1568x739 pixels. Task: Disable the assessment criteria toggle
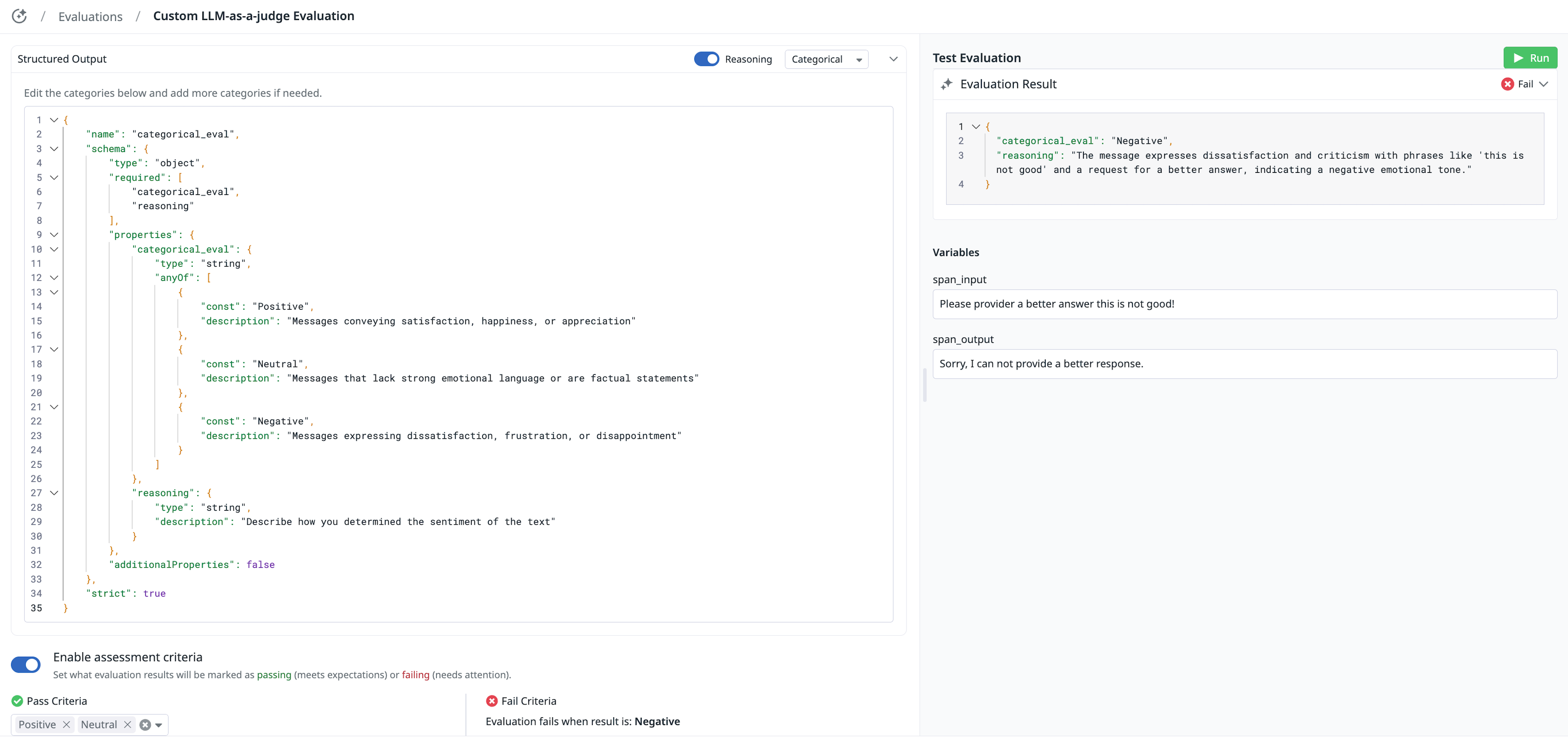pyautogui.click(x=26, y=665)
